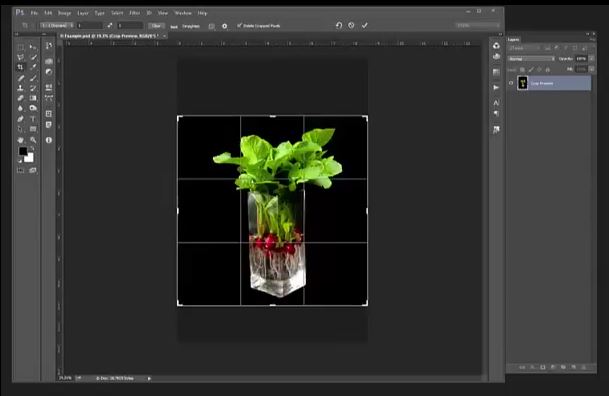Open the Layers panel flyout menu

click(592, 39)
